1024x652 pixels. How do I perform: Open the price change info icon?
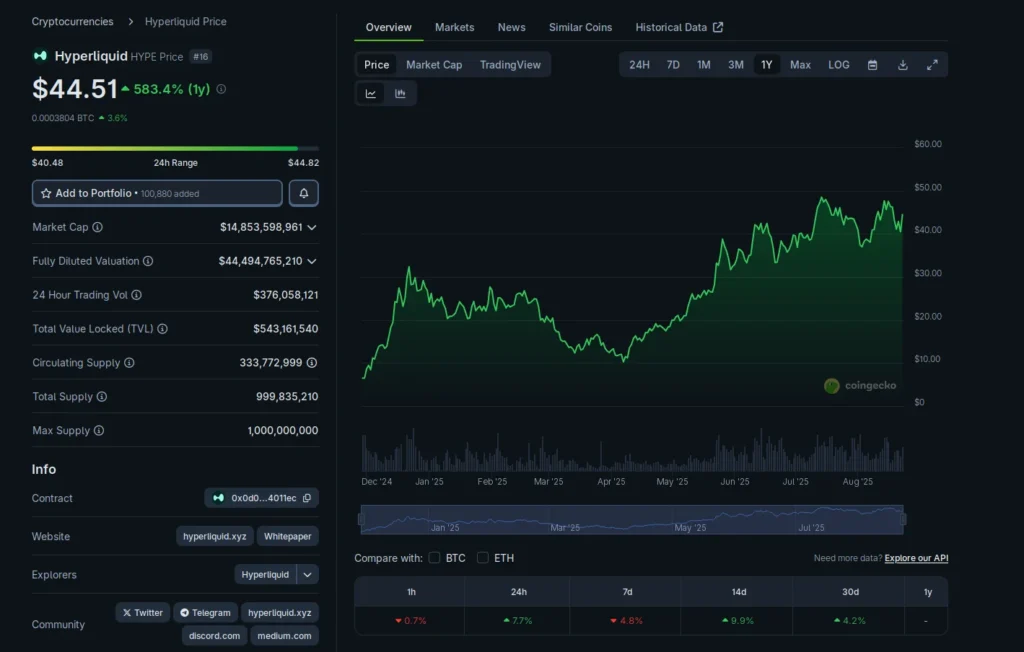(221, 89)
